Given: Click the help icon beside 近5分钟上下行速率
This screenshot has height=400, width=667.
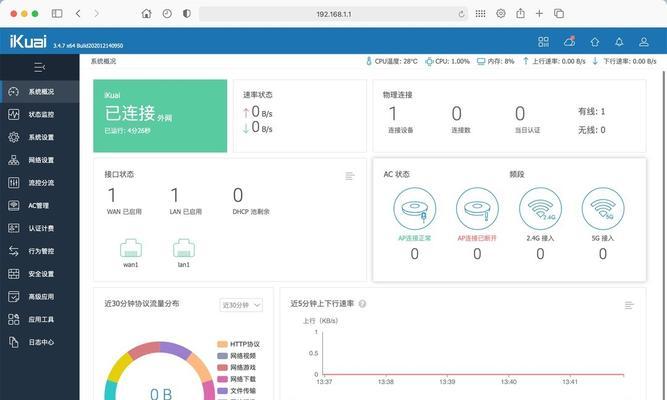Looking at the screenshot, I should coord(362,304).
